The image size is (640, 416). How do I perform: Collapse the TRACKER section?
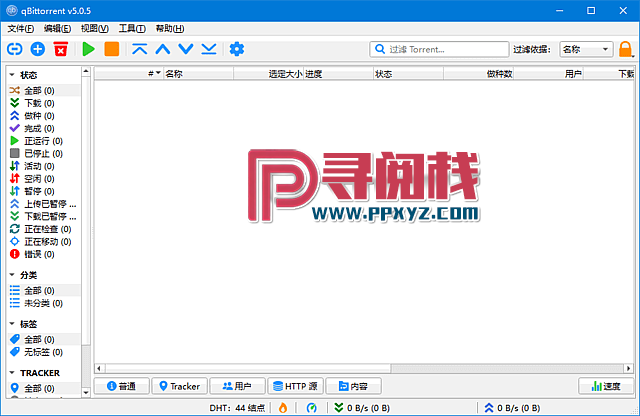pos(12,373)
